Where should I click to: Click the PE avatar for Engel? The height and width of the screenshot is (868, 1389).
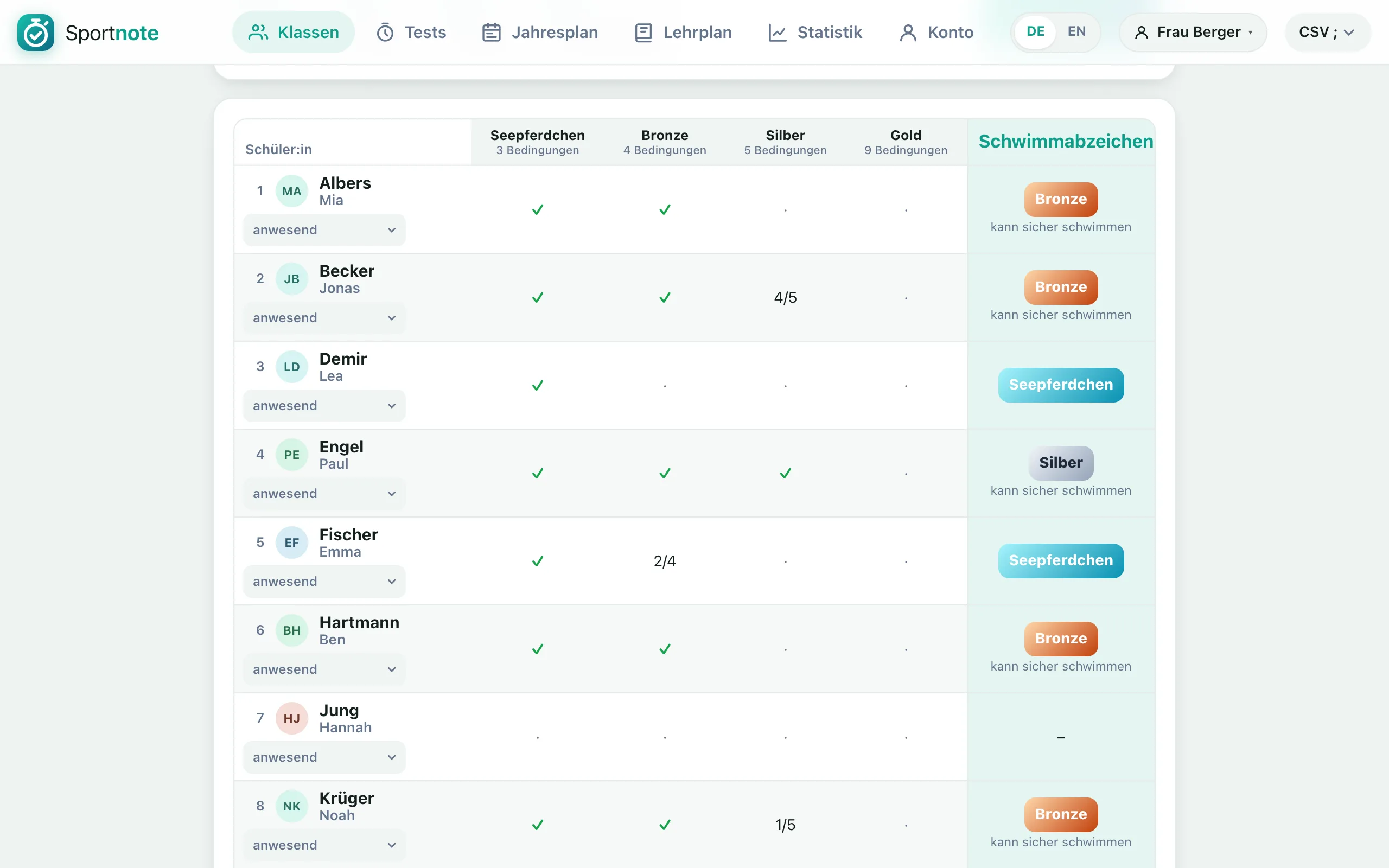pyautogui.click(x=291, y=455)
